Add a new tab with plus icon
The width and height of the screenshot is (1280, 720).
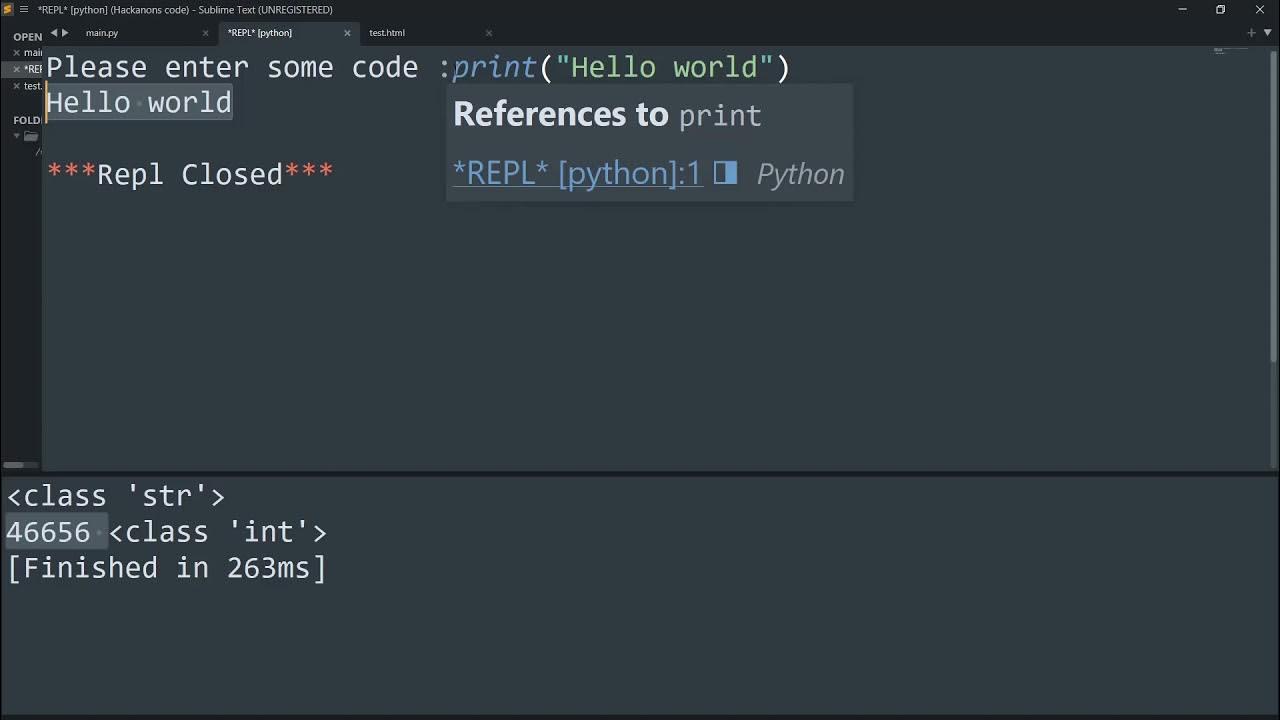pos(1251,32)
